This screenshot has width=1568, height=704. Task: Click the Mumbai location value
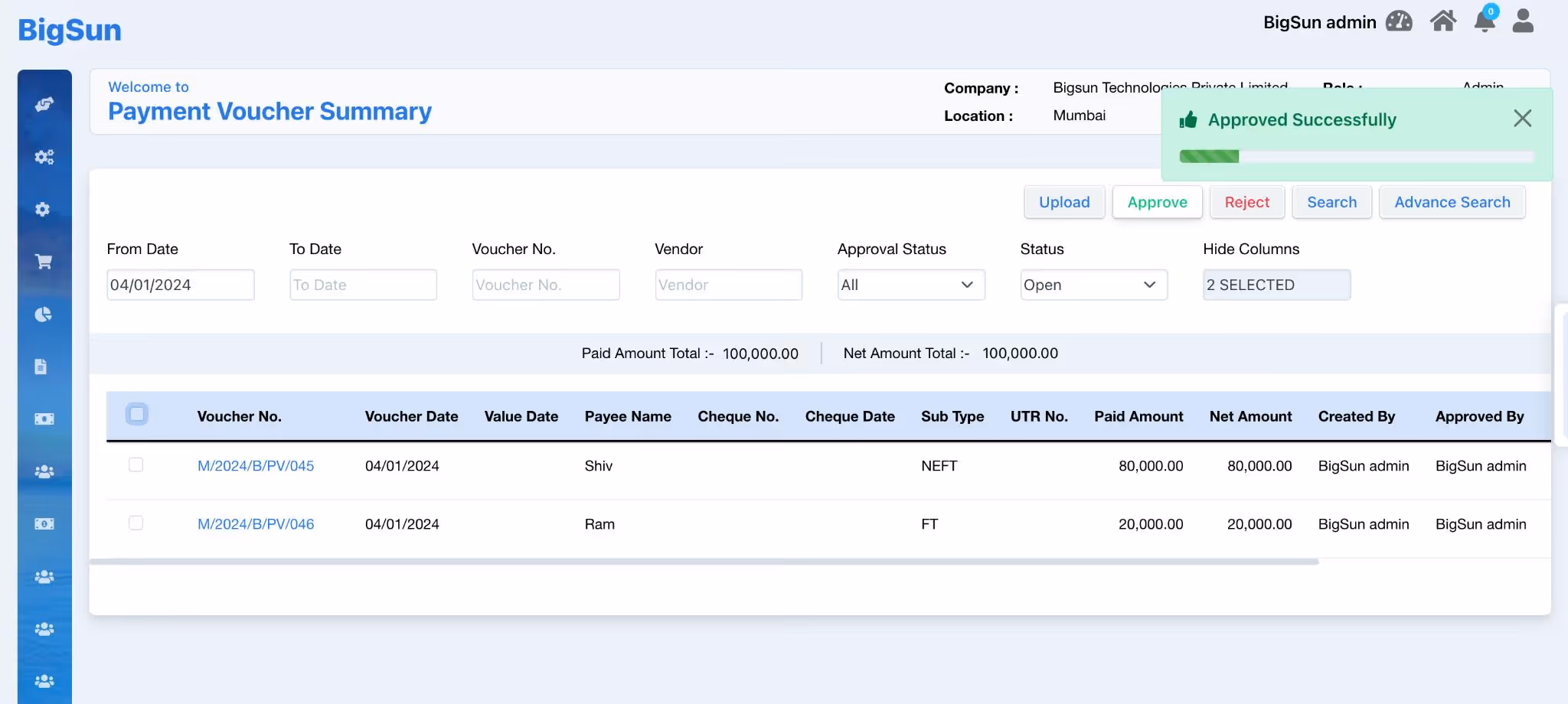point(1080,116)
